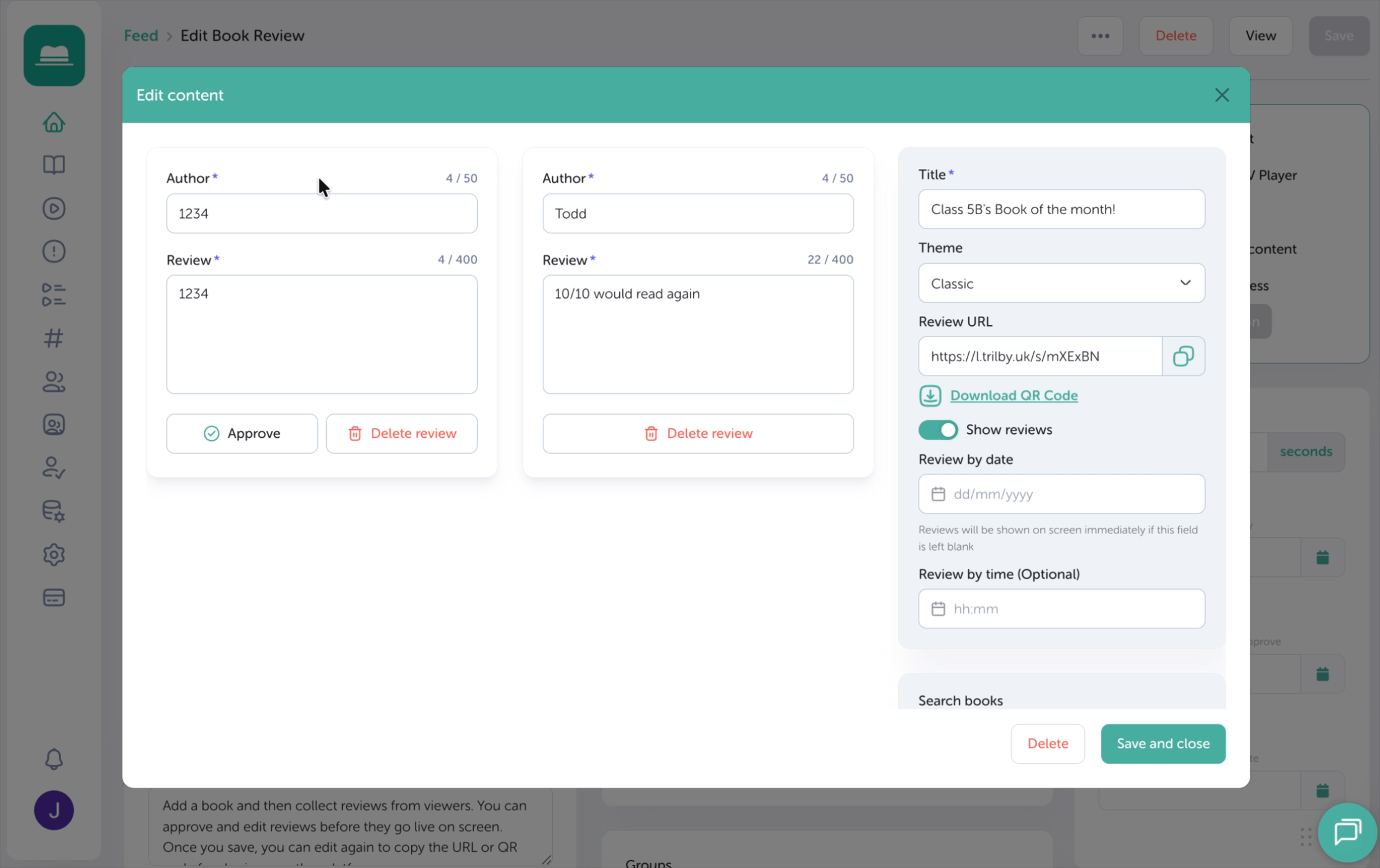
Task: Open the J user avatar menu
Action: click(x=54, y=810)
